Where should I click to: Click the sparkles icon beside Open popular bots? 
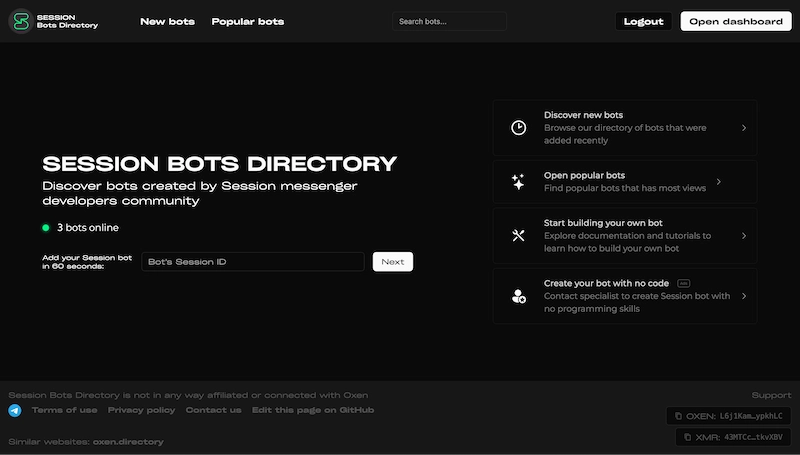pyautogui.click(x=518, y=182)
